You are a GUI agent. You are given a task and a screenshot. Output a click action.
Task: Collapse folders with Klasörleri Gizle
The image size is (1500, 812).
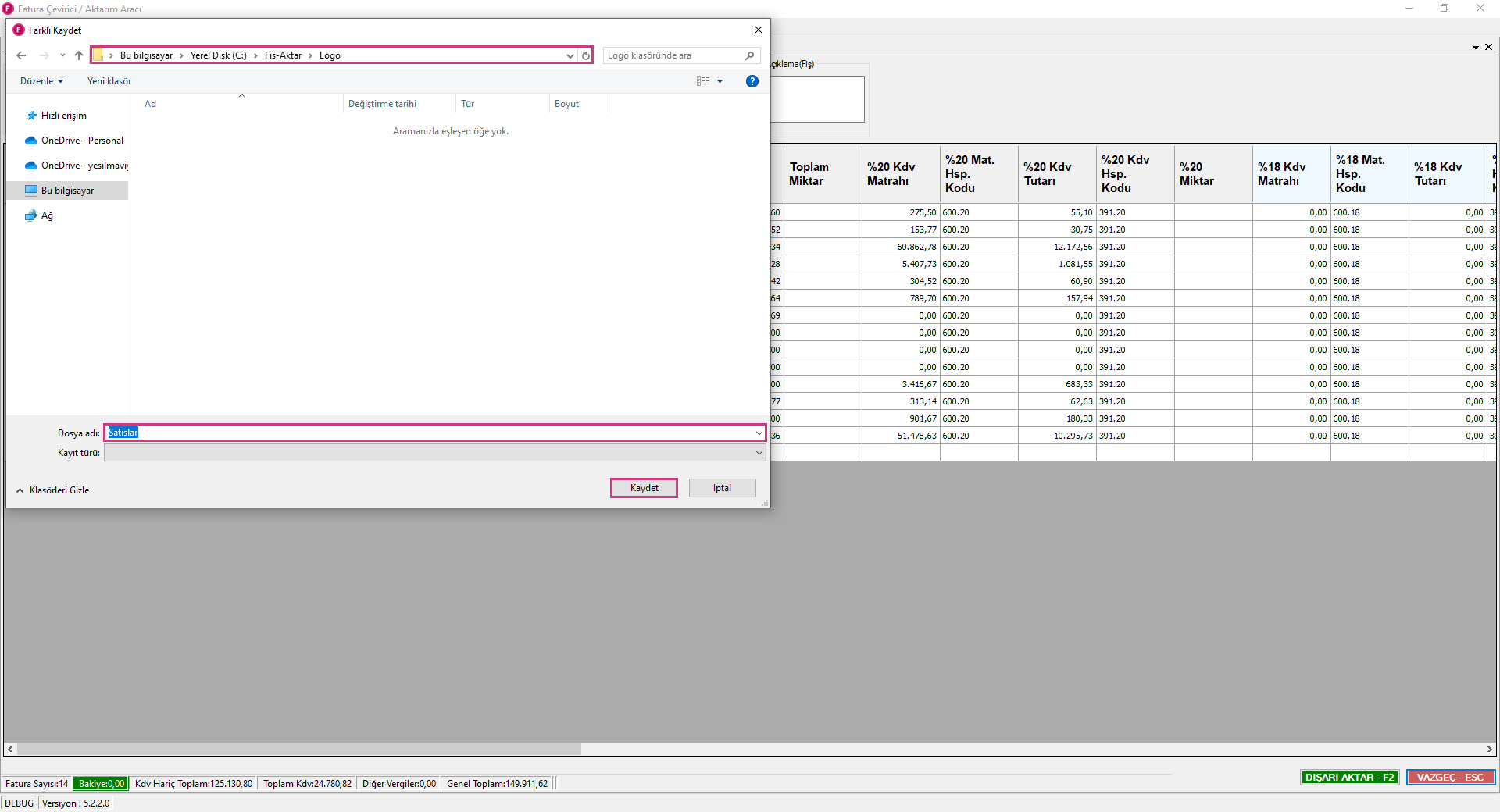click(x=53, y=490)
